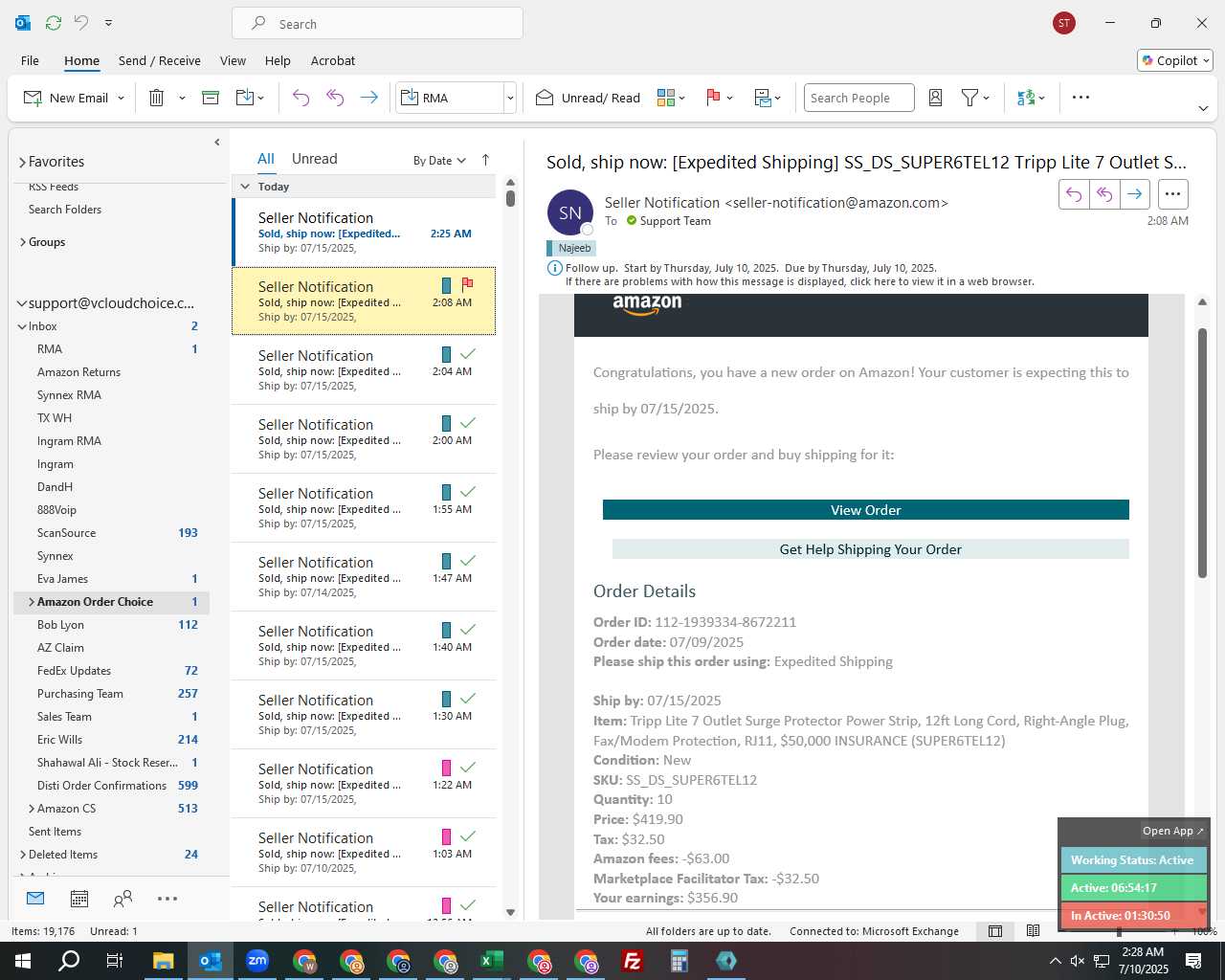Click the pink category tag on 1:22 AM message
This screenshot has width=1225, height=980.
click(x=446, y=768)
